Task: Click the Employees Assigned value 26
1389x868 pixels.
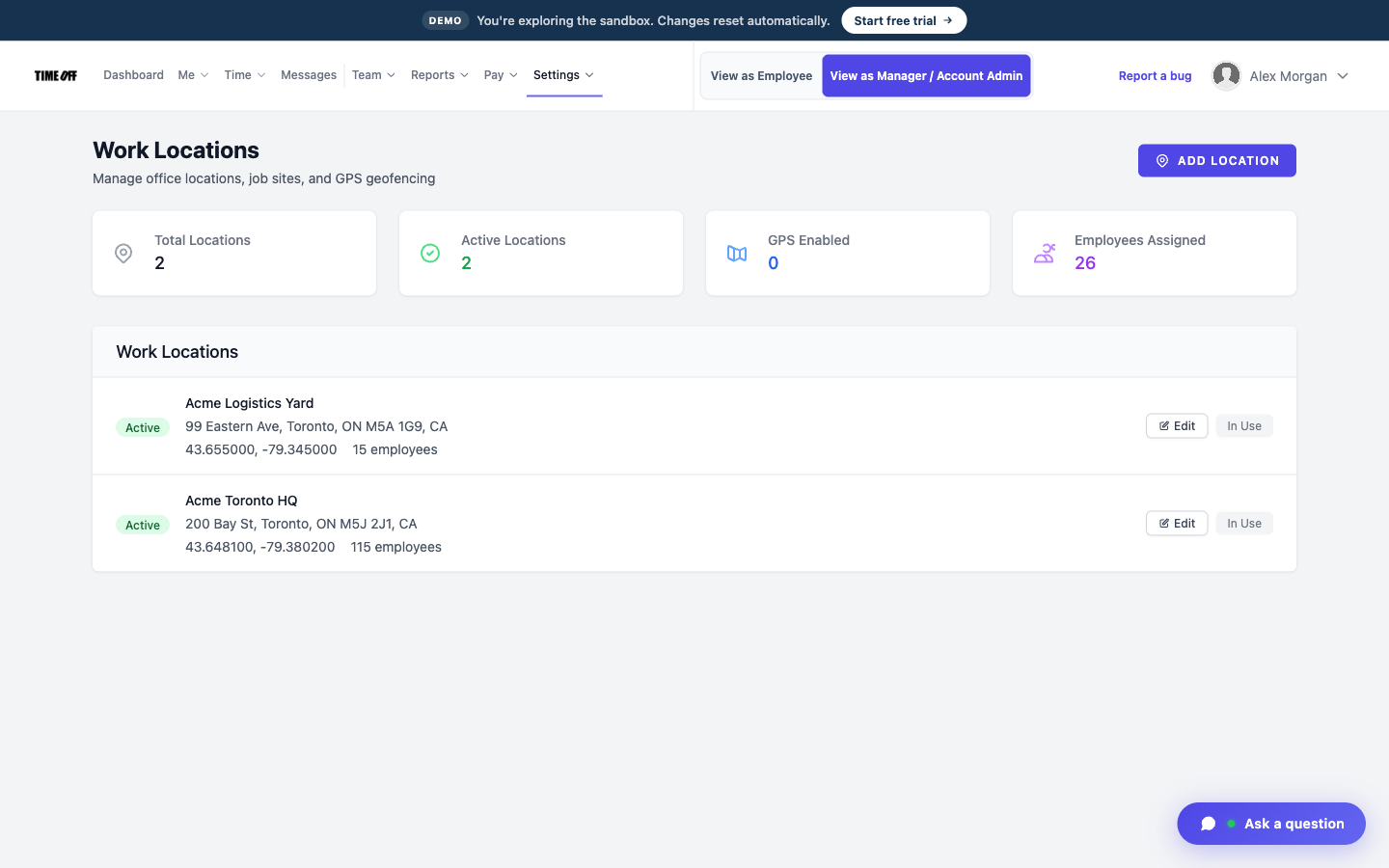Action: tap(1085, 263)
